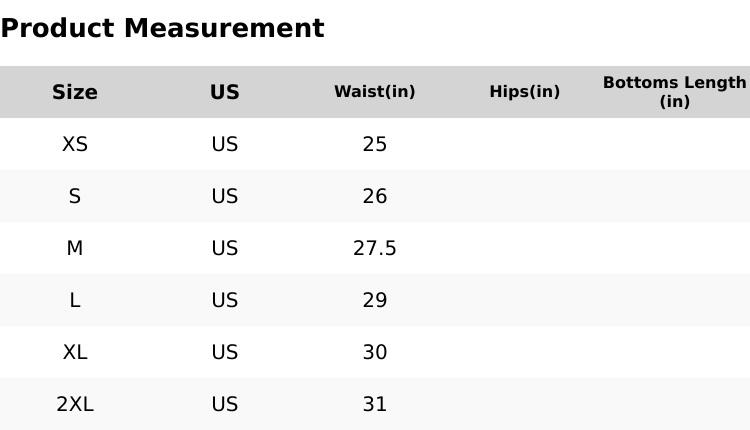
Task: Click waist value 26
Action: (375, 196)
